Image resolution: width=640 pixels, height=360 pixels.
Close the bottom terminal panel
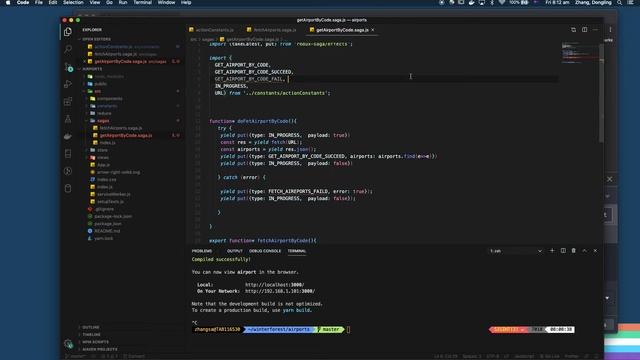(595, 251)
